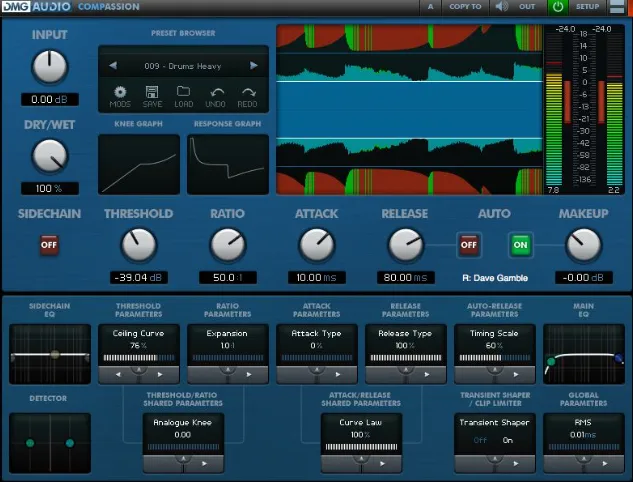The height and width of the screenshot is (482, 633).
Task: Click the ratio 50.0:1 value field
Action: 228,278
